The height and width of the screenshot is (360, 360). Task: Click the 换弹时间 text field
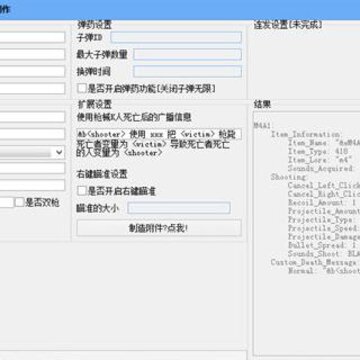pos(187,72)
